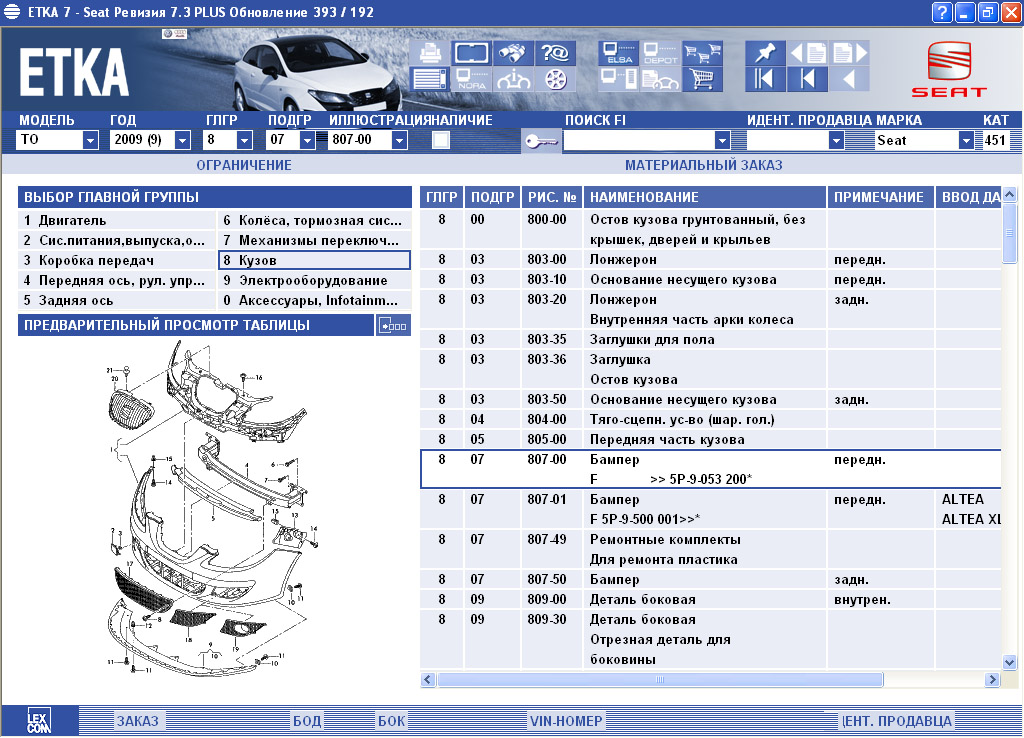
Task: Go to next page document icon
Action: 850,52
